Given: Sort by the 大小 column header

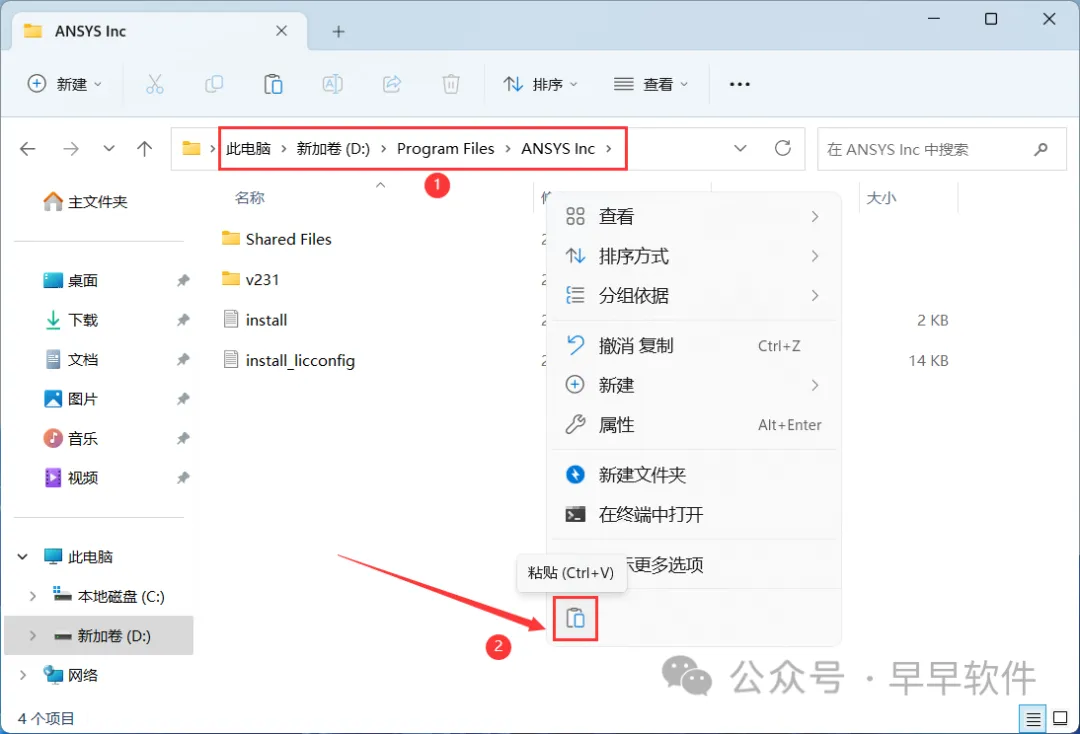Looking at the screenshot, I should [881, 198].
